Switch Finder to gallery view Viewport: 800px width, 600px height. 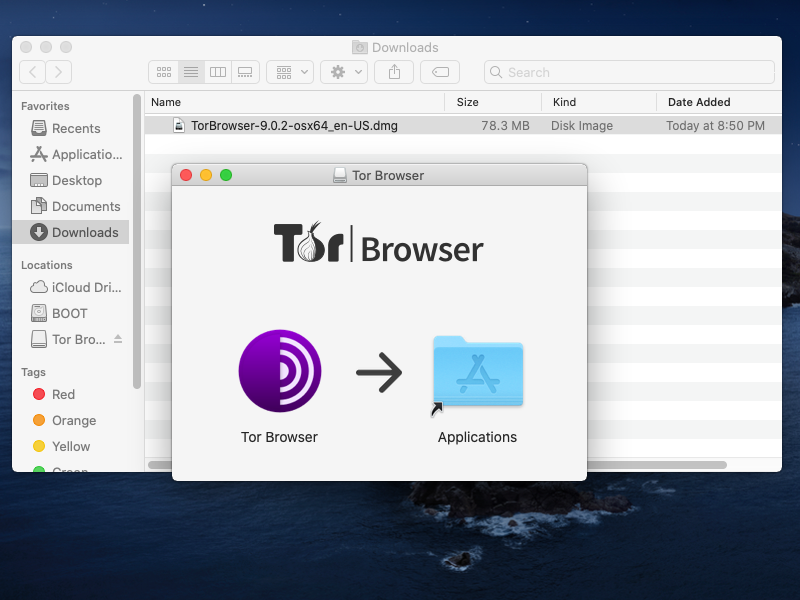[x=245, y=72]
